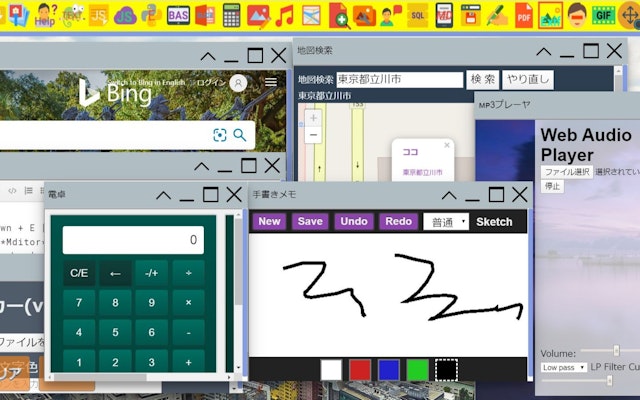This screenshot has width=640, height=400.
Task: Select the red color swatch
Action: click(360, 369)
